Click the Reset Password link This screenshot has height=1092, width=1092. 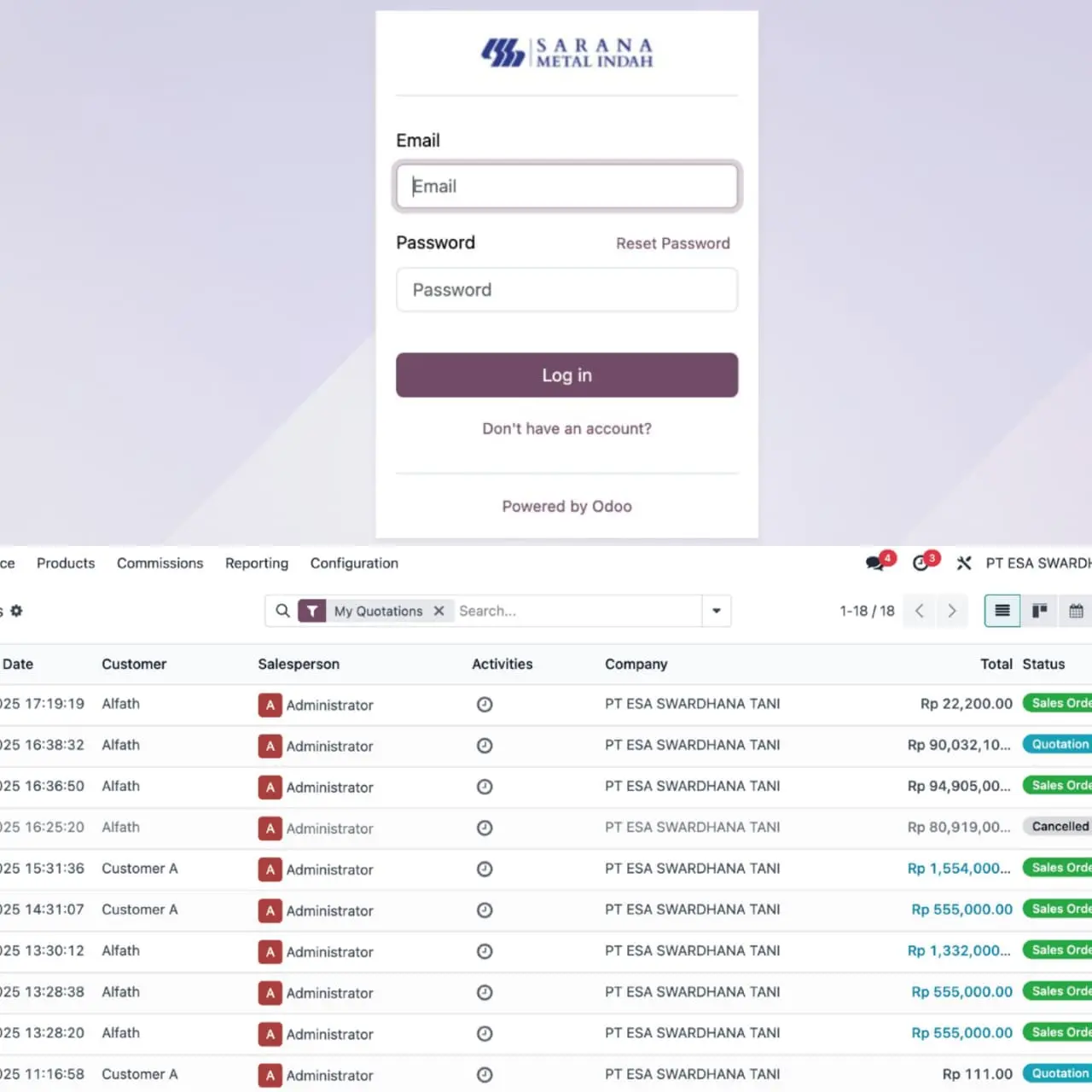tap(672, 243)
